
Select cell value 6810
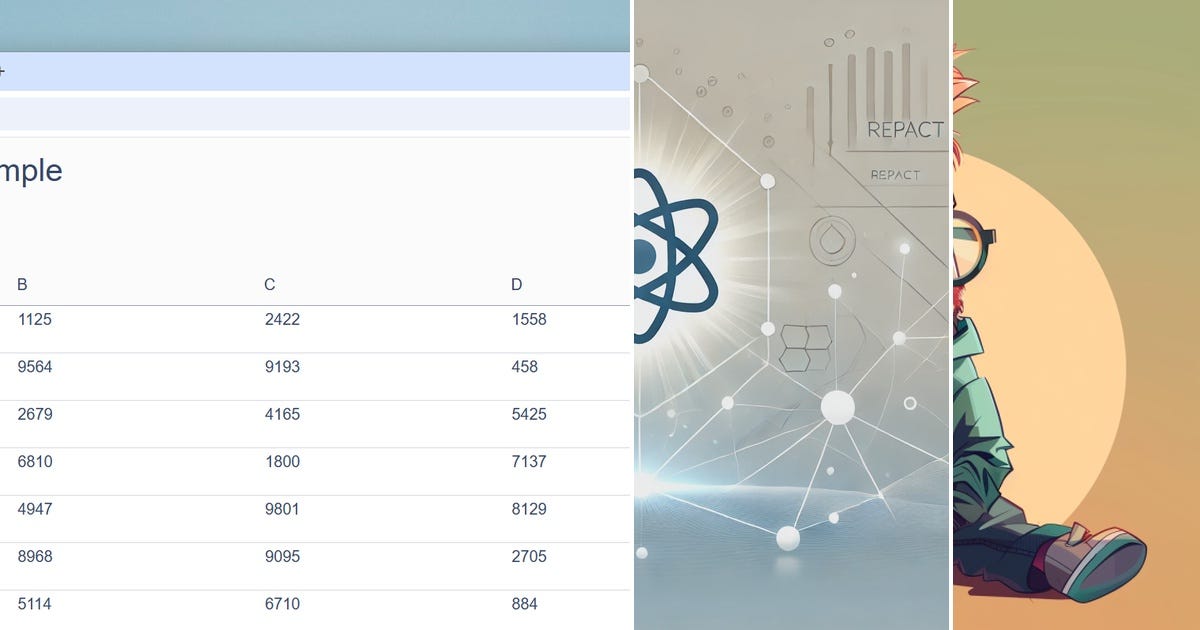[35, 462]
